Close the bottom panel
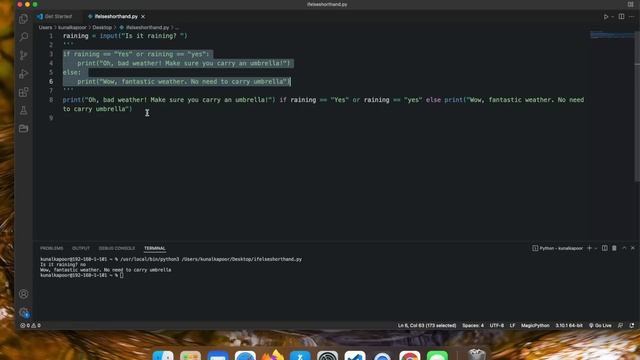Screen dimensions: 640x360 (x=633, y=248)
